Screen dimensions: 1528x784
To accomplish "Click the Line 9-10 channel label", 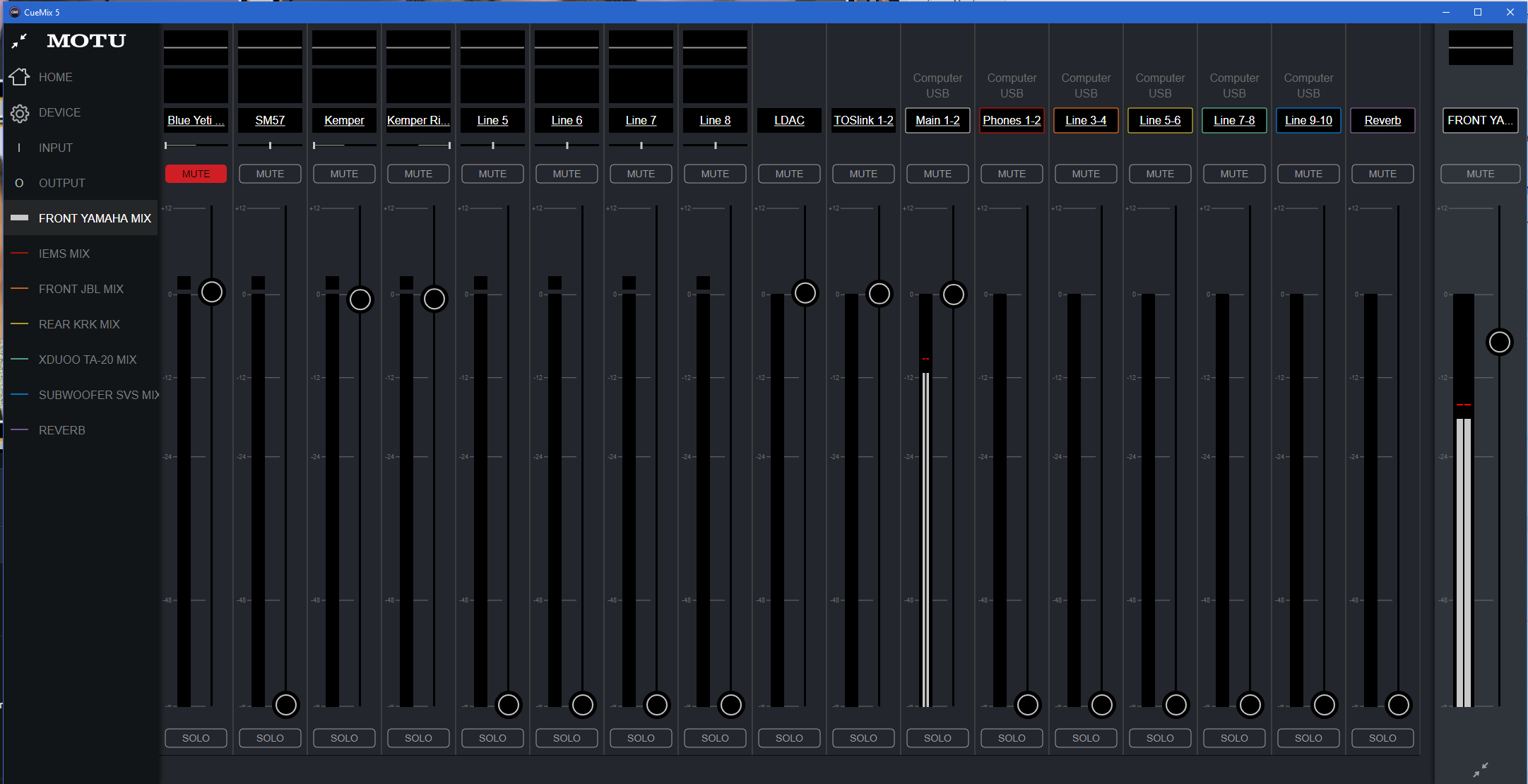I will tap(1308, 120).
